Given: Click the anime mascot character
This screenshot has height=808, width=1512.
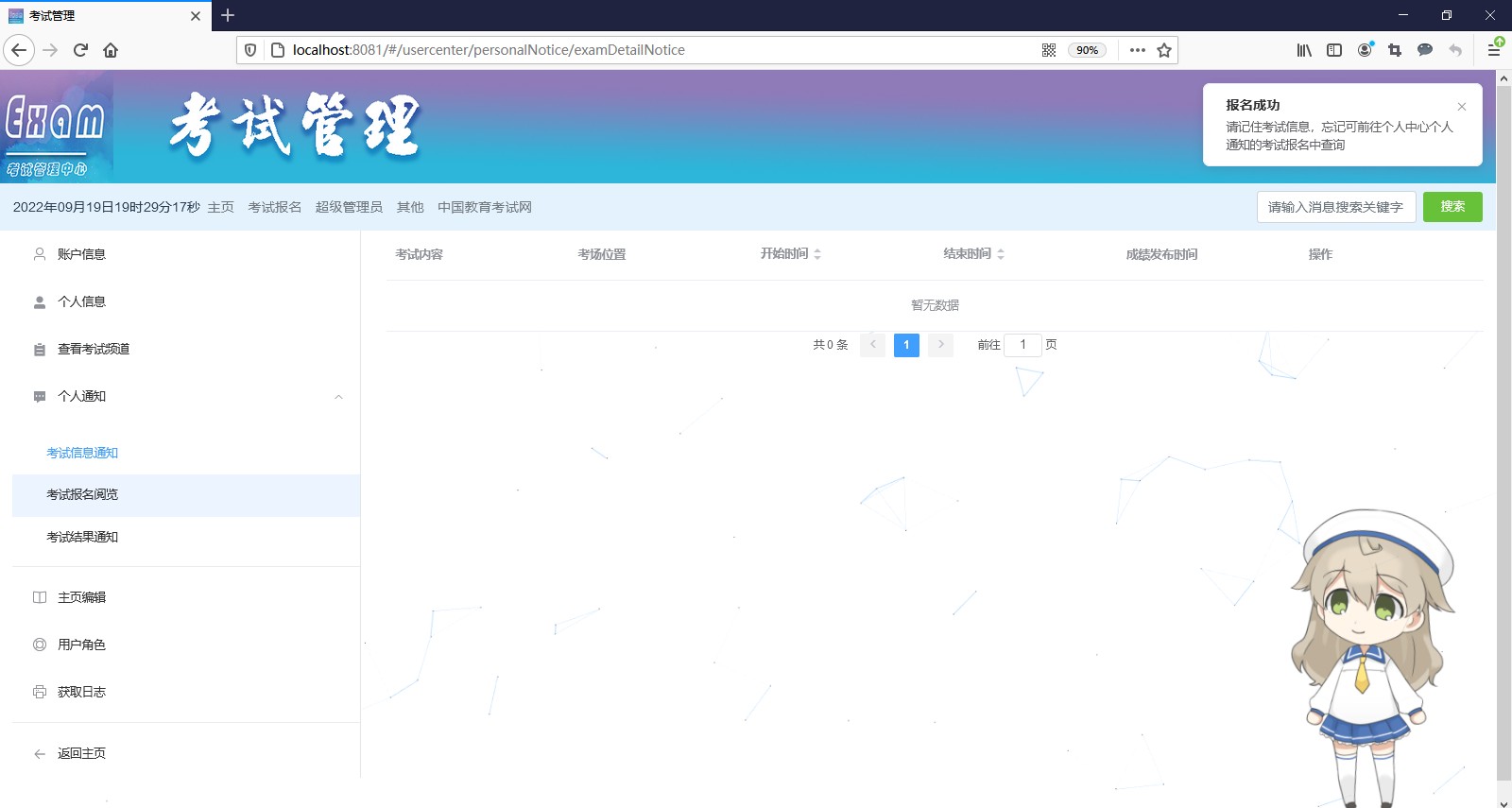Looking at the screenshot, I should 1370,657.
